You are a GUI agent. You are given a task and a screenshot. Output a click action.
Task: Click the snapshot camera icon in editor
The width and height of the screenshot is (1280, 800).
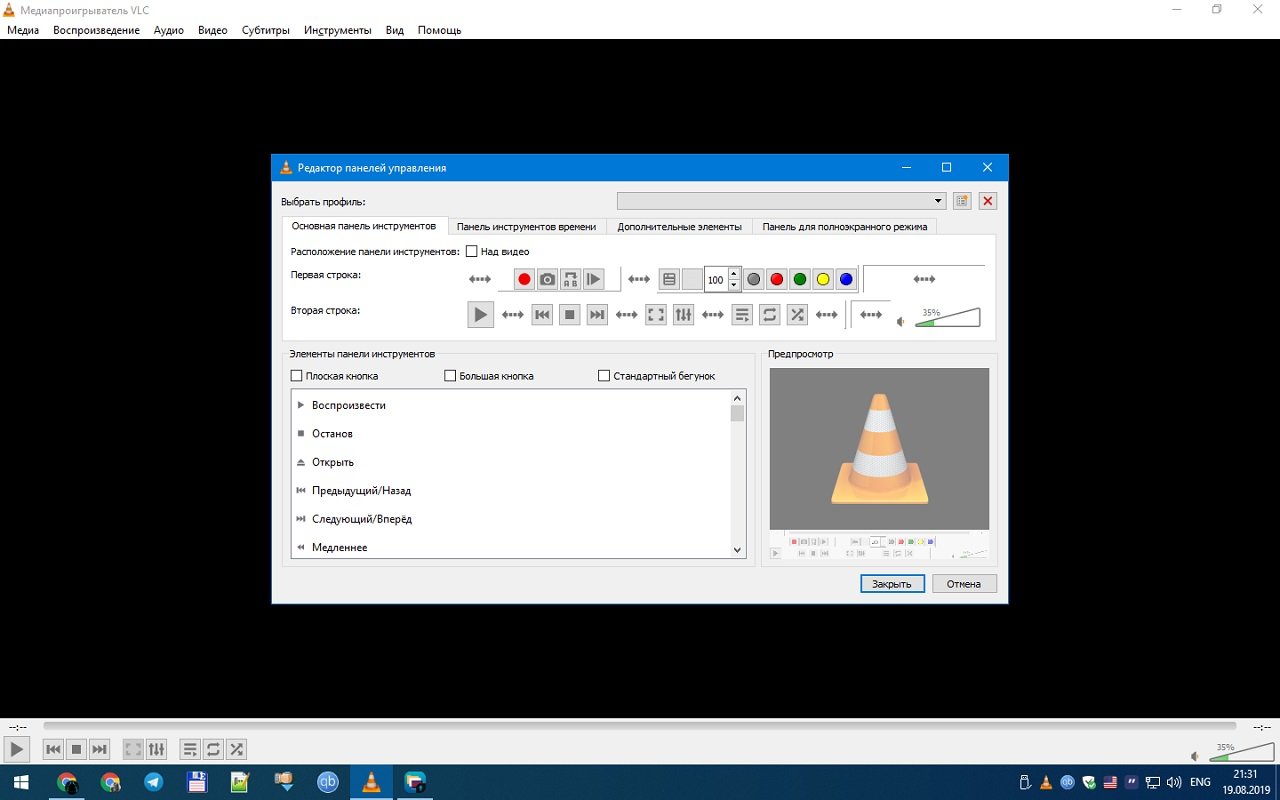(x=547, y=280)
